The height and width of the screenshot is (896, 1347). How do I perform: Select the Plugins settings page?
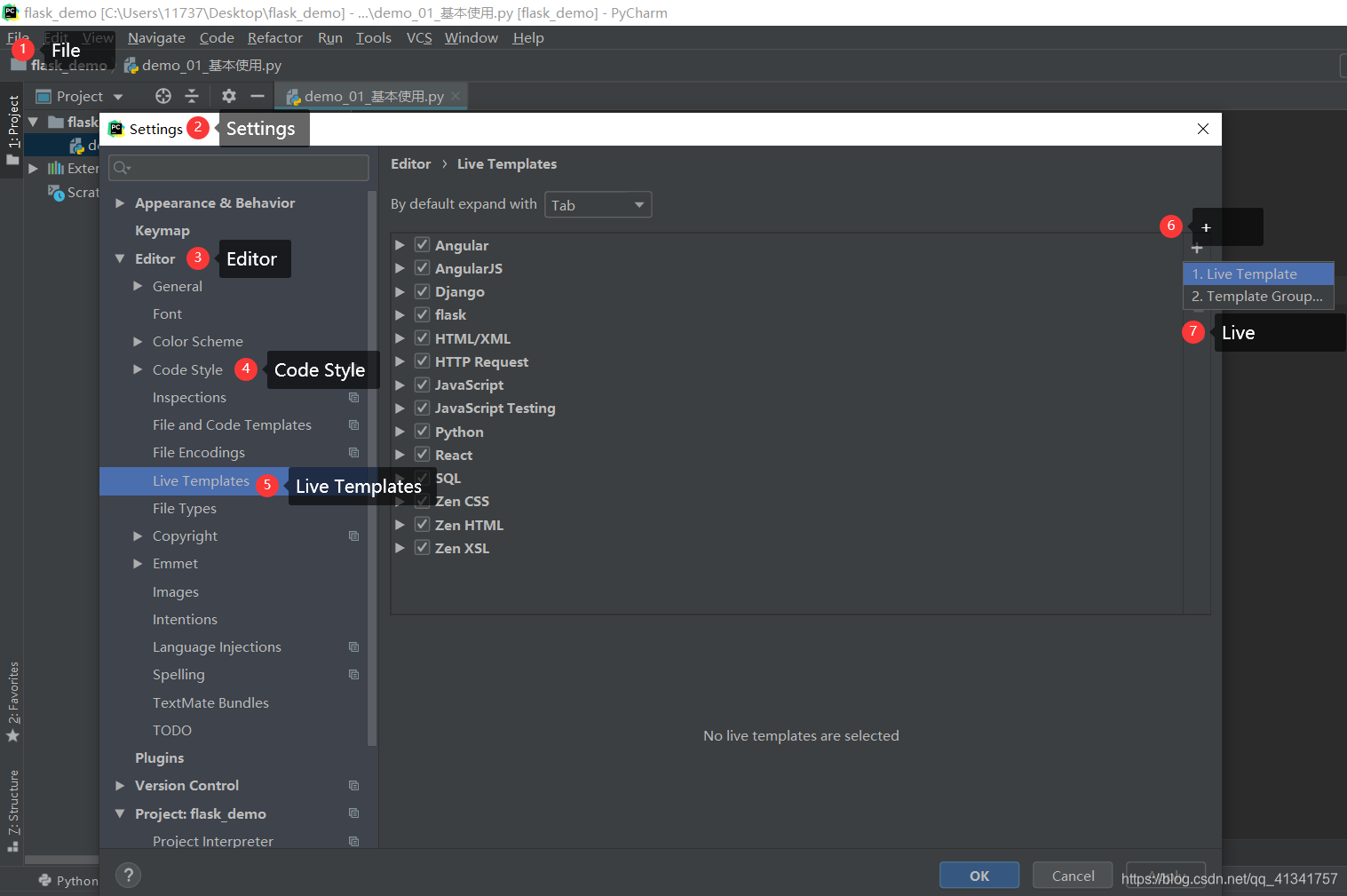pos(160,758)
